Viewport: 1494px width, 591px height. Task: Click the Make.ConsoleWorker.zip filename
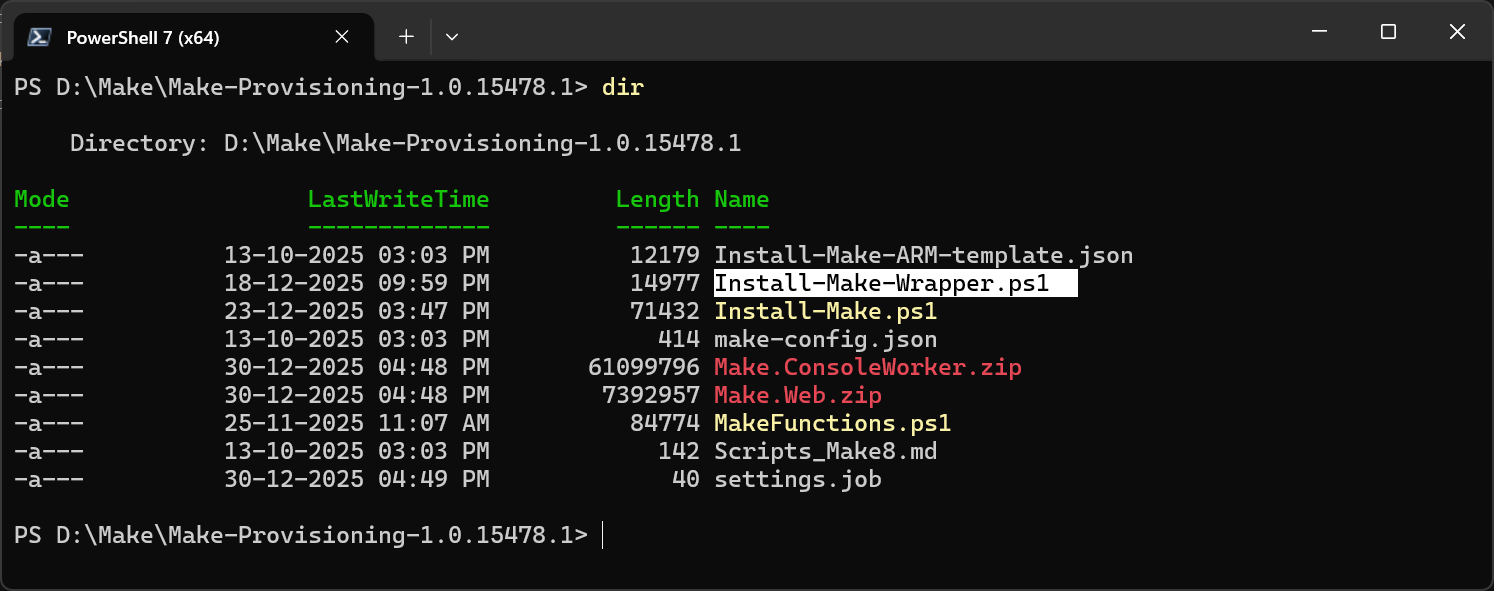tap(866, 367)
